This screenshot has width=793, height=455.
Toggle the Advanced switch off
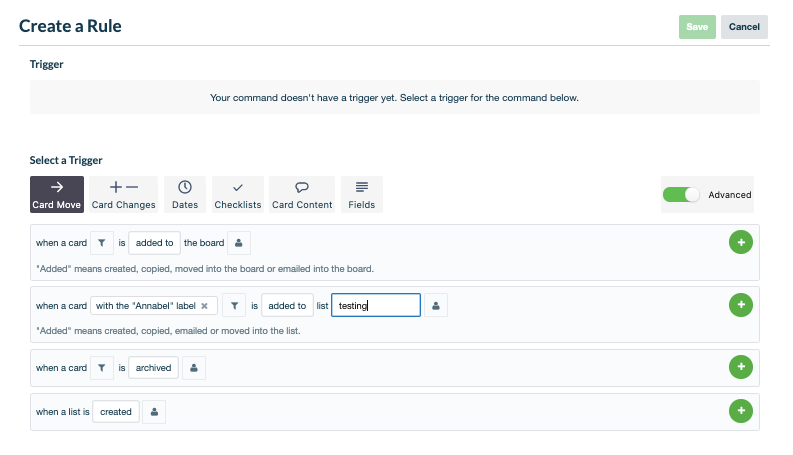click(x=681, y=195)
